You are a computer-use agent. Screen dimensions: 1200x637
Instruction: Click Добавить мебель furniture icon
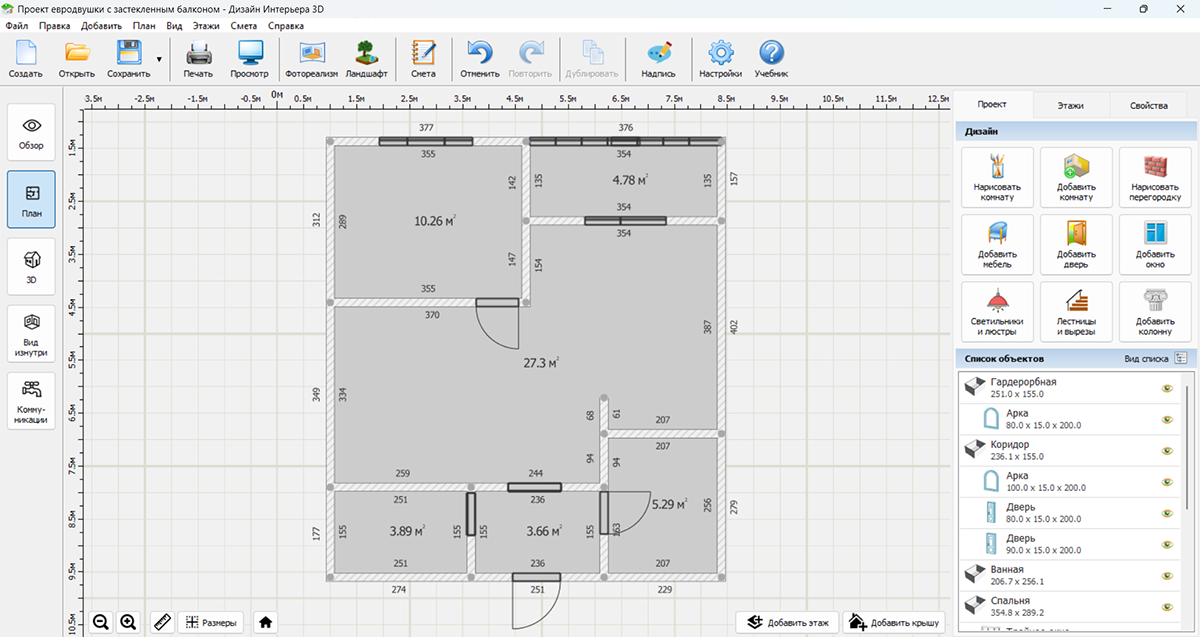[x=997, y=245]
